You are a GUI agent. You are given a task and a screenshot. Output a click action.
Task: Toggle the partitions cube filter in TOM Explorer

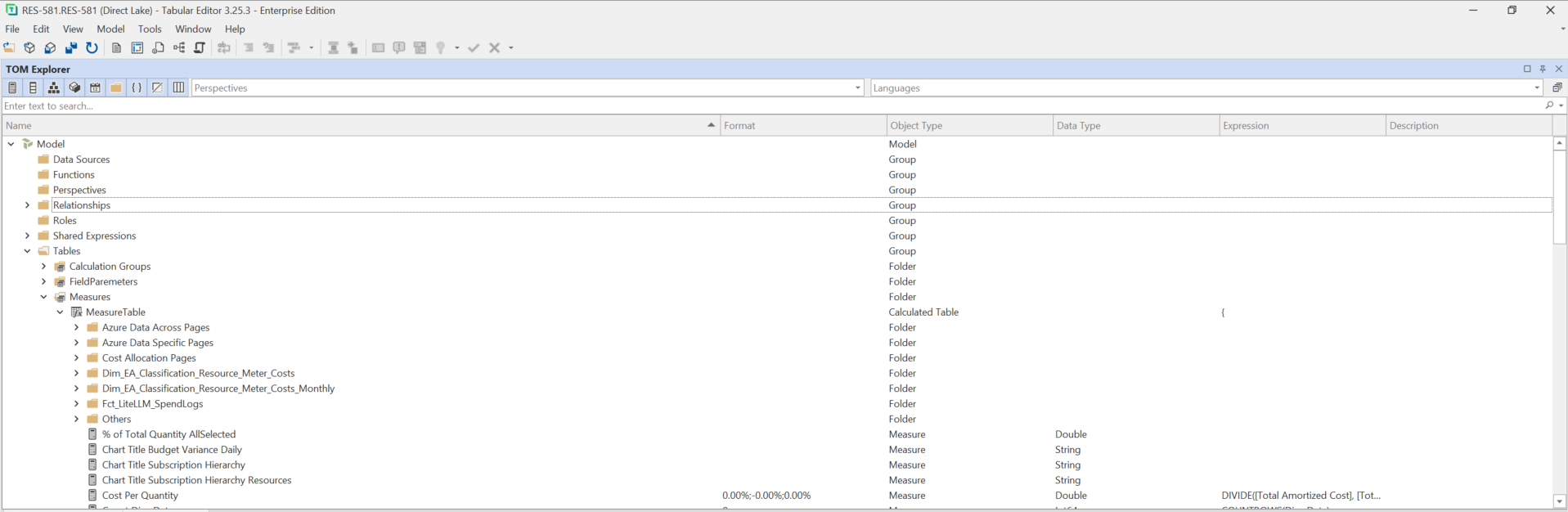[x=74, y=88]
